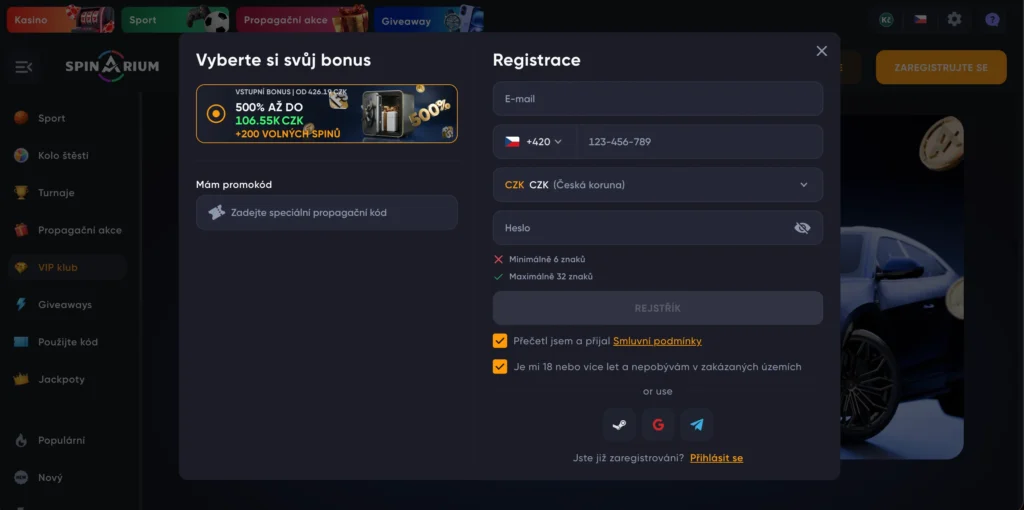This screenshot has height=510, width=1024.
Task: Select the 500% welcome bonus radio button
Action: (x=215, y=114)
